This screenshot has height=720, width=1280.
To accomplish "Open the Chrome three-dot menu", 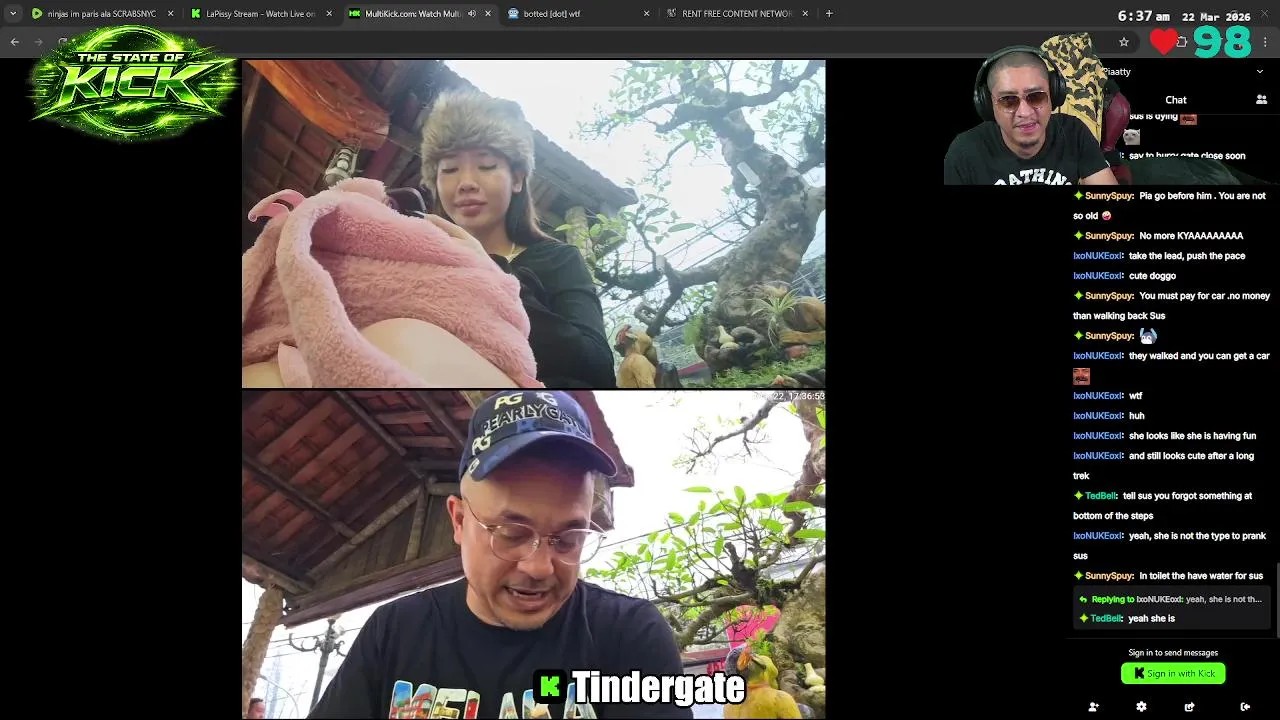I will point(1266,42).
